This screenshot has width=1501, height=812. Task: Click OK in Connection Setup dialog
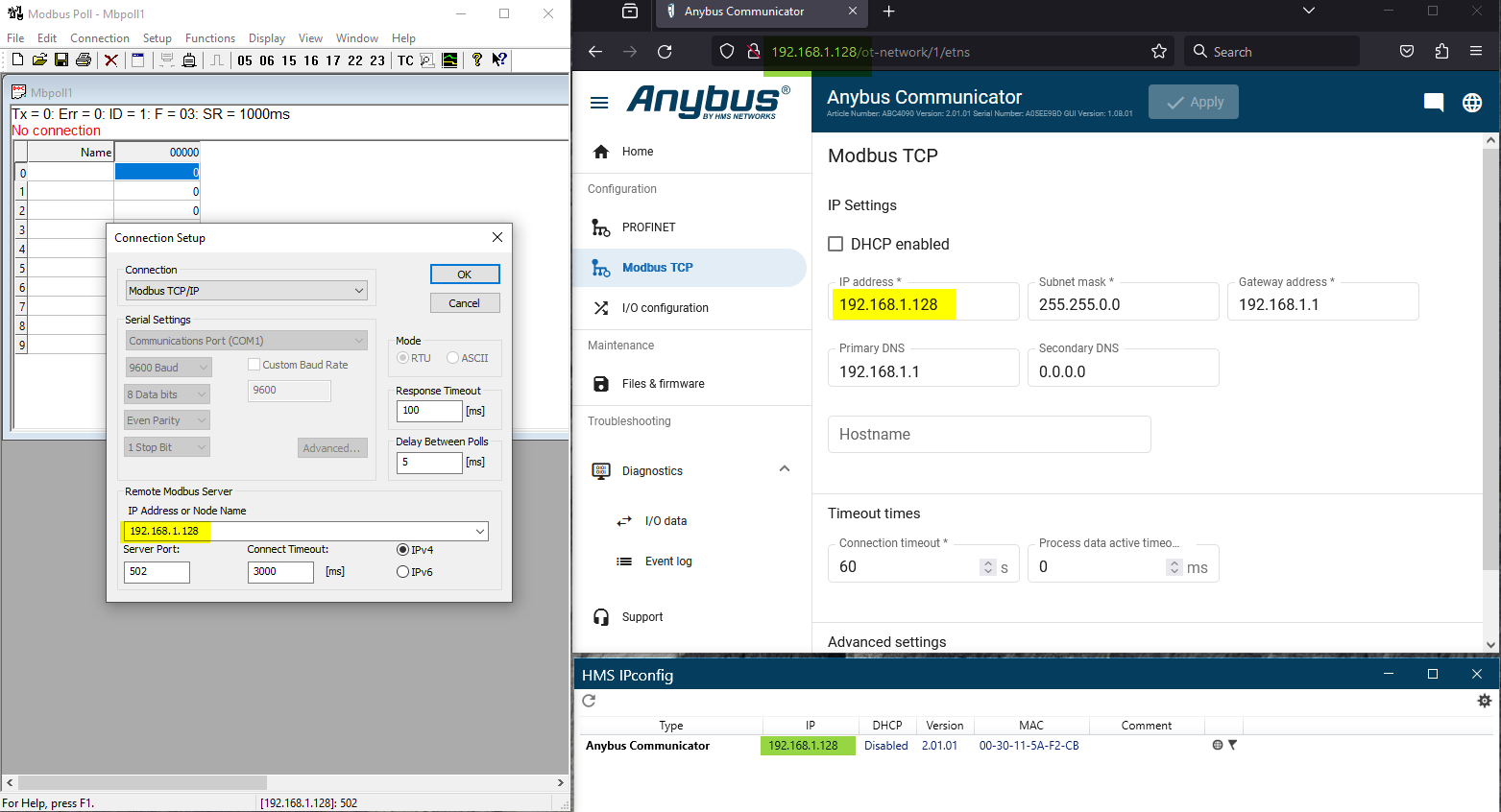pos(465,275)
